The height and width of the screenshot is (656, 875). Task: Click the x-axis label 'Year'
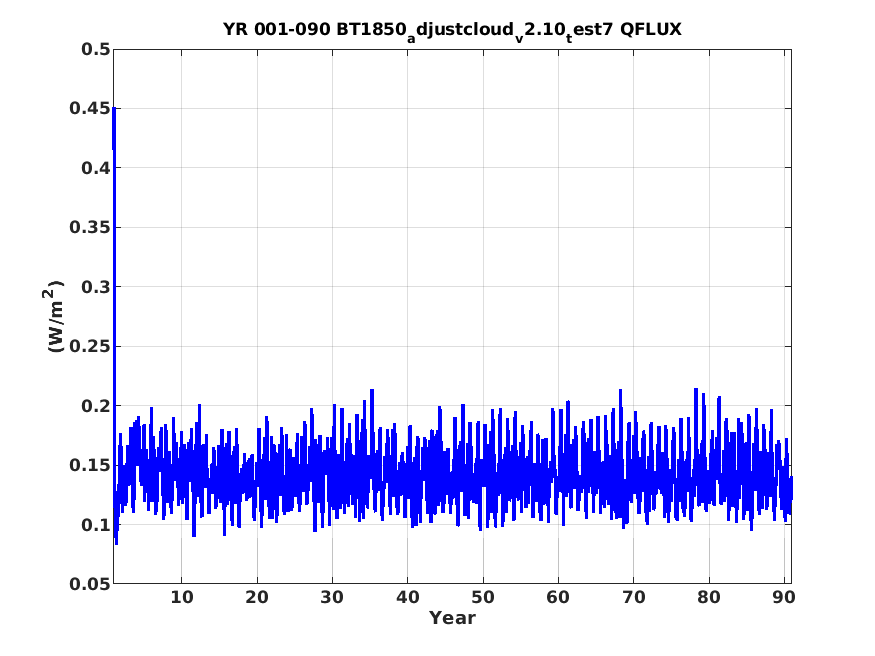(452, 618)
